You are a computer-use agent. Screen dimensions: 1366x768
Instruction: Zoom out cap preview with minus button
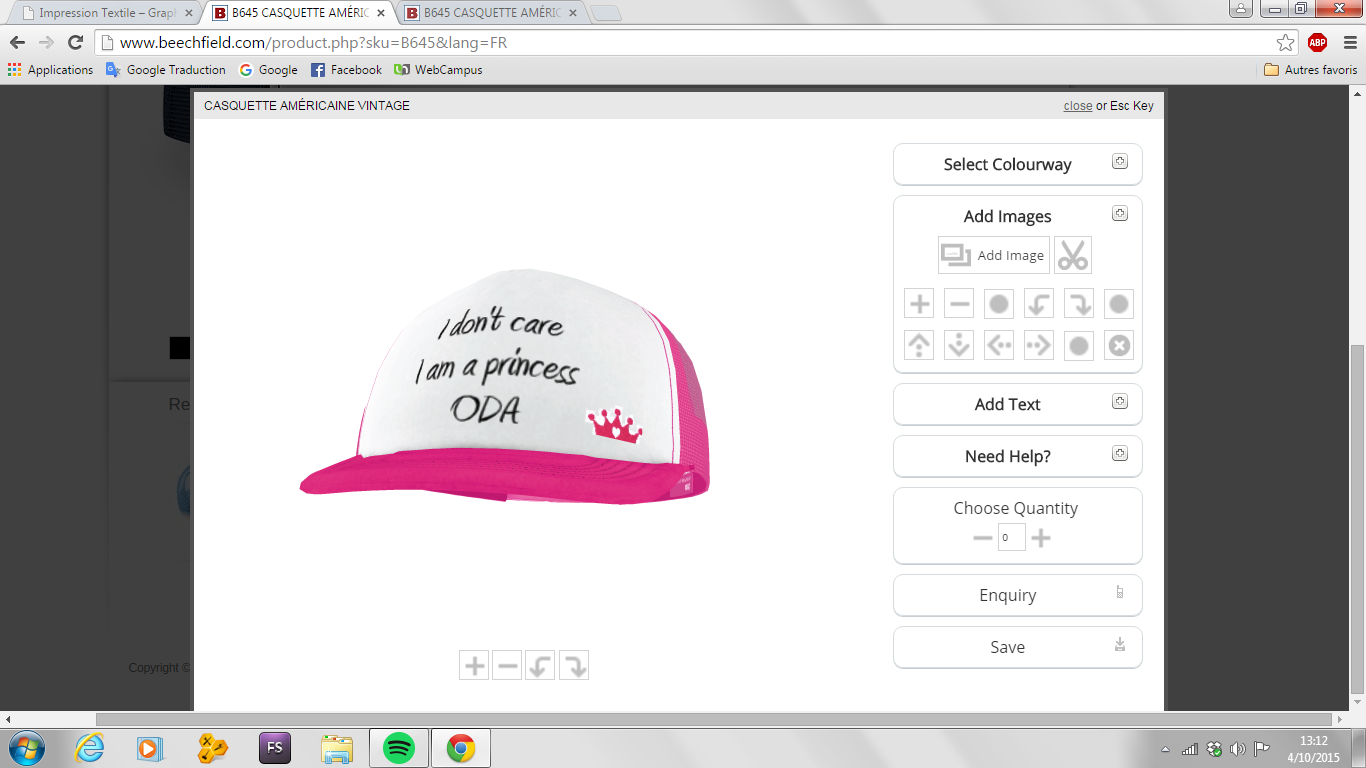tap(507, 665)
